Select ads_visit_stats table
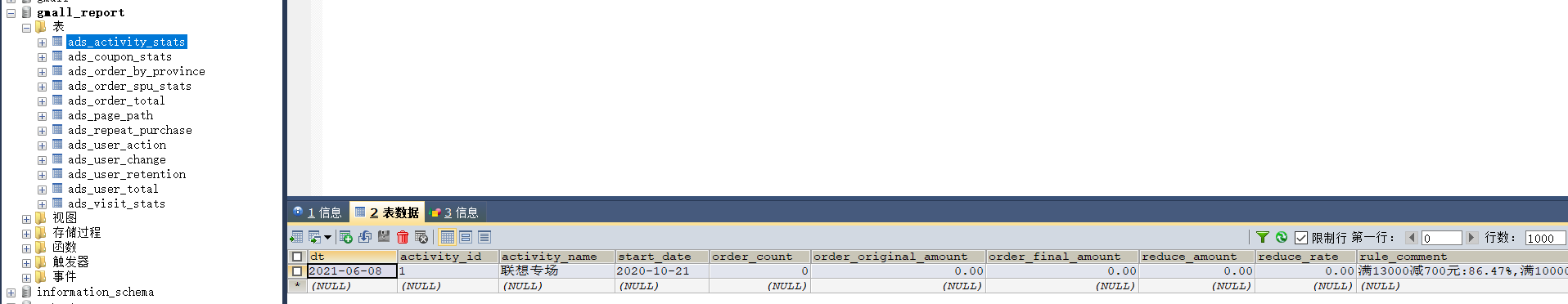 coord(116,203)
